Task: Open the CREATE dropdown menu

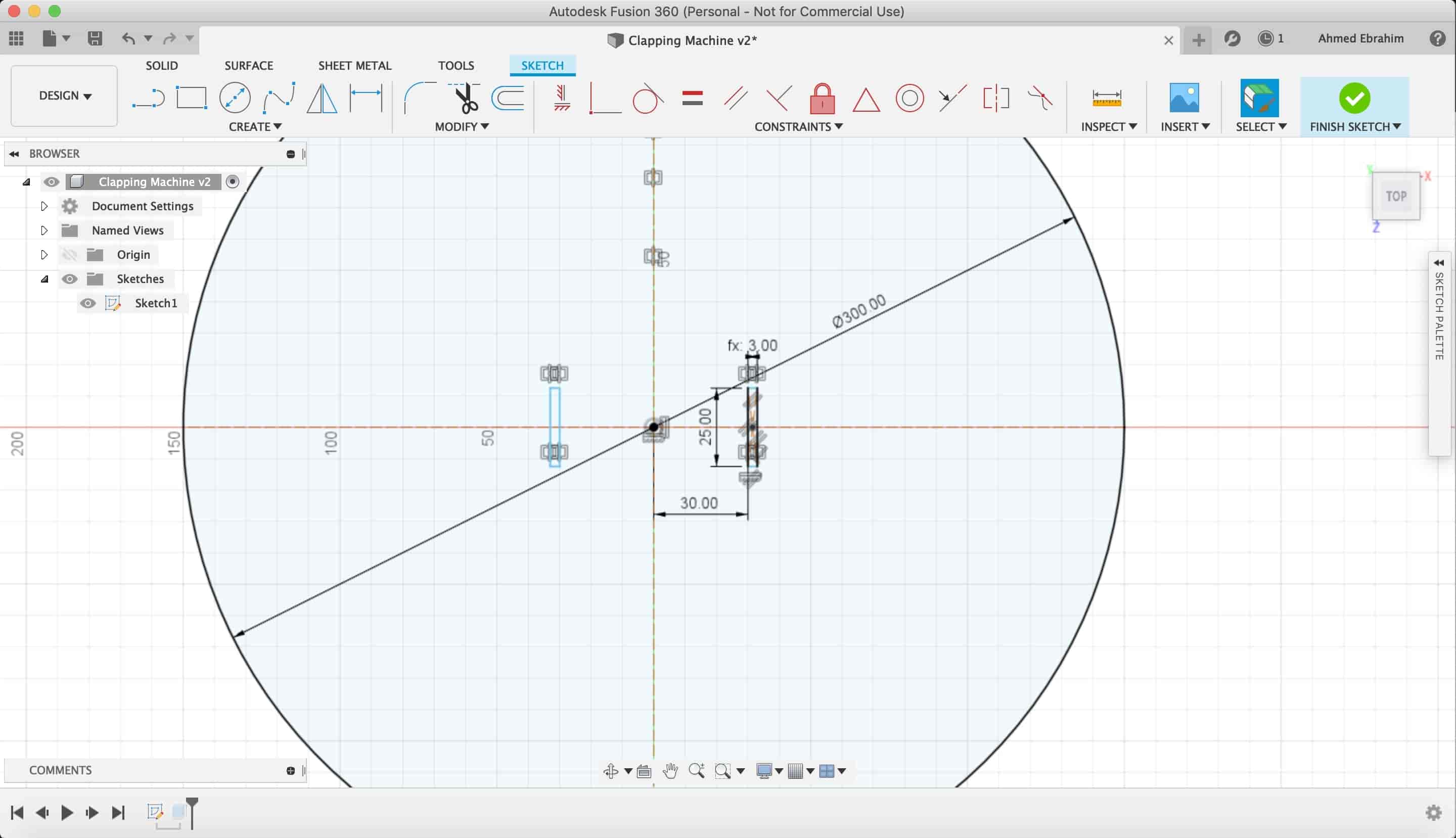Action: coord(254,127)
